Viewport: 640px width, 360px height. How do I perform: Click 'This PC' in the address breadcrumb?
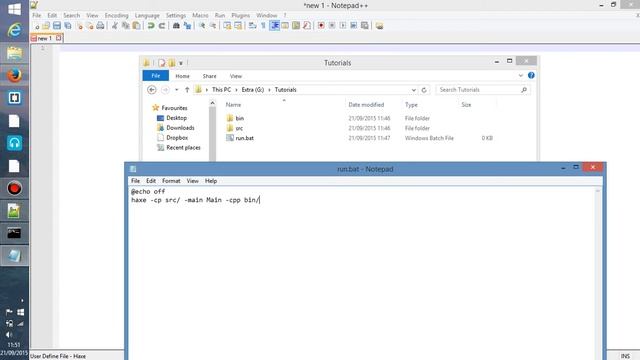click(221, 90)
